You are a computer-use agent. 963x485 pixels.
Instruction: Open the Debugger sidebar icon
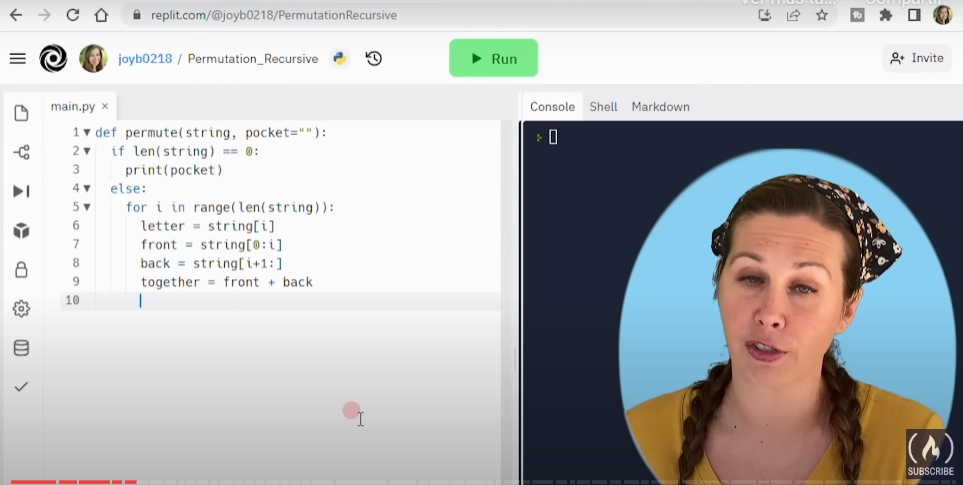tap(21, 191)
